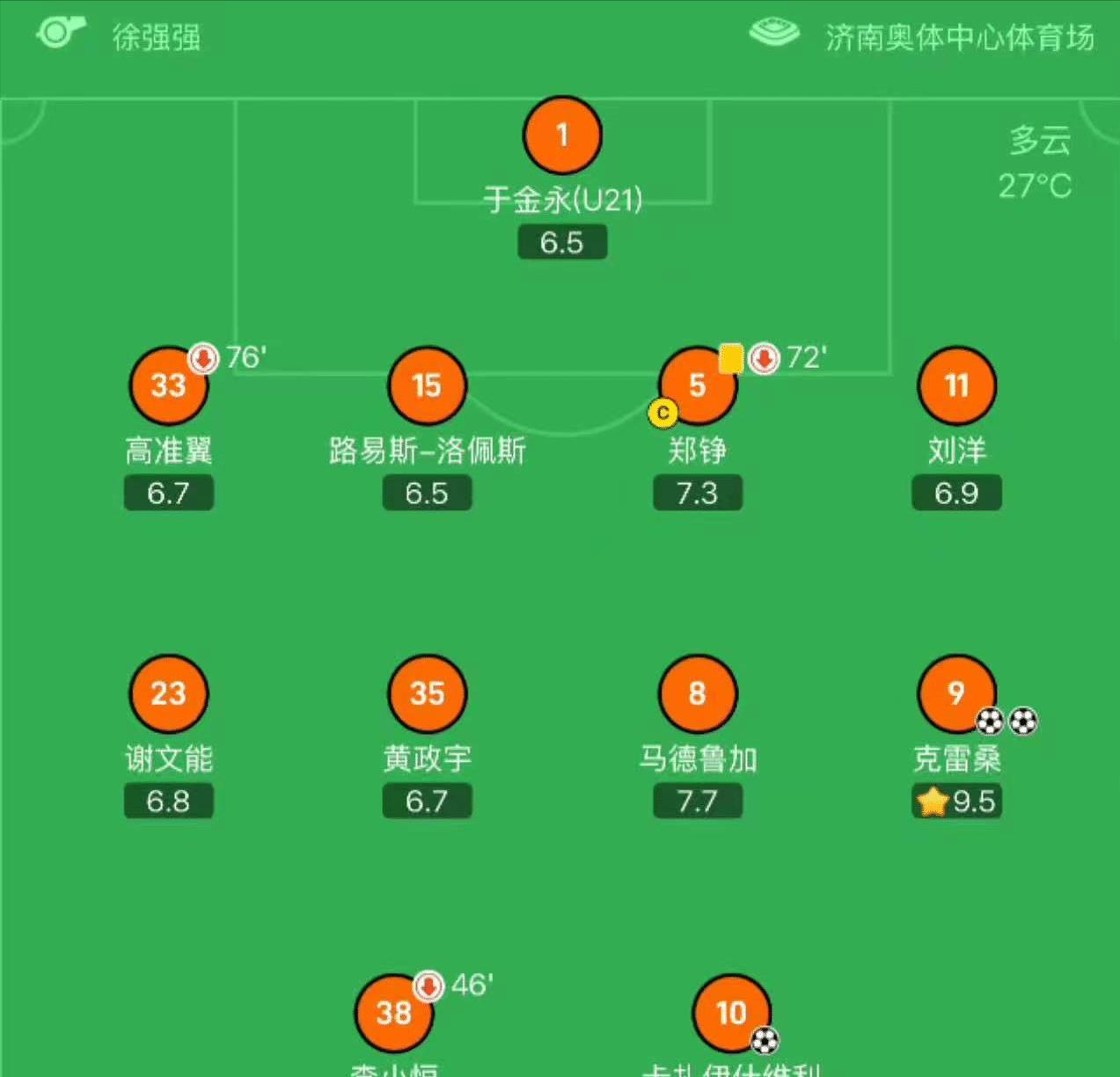Select player name 黄政宇
The width and height of the screenshot is (1120, 1077).
click(x=427, y=758)
